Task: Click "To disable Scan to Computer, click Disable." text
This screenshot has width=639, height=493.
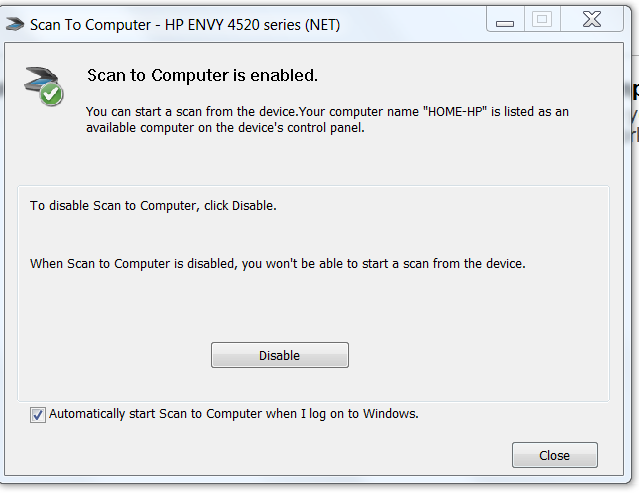Action: [153, 206]
